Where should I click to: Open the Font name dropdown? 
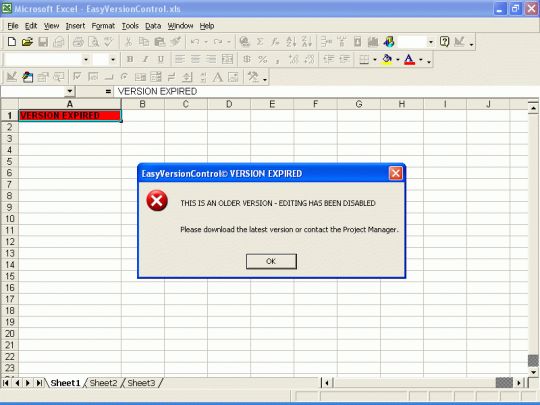[x=86, y=60]
